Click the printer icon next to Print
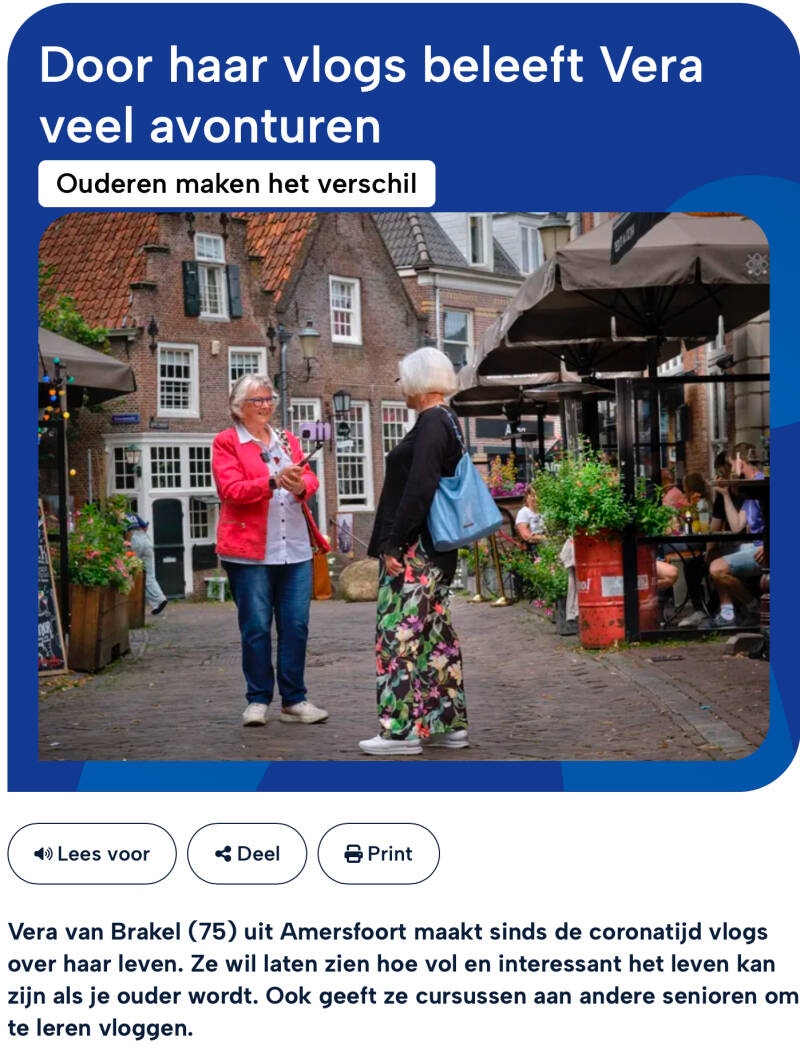Screen dimensions: 800x1058 click(x=353, y=854)
